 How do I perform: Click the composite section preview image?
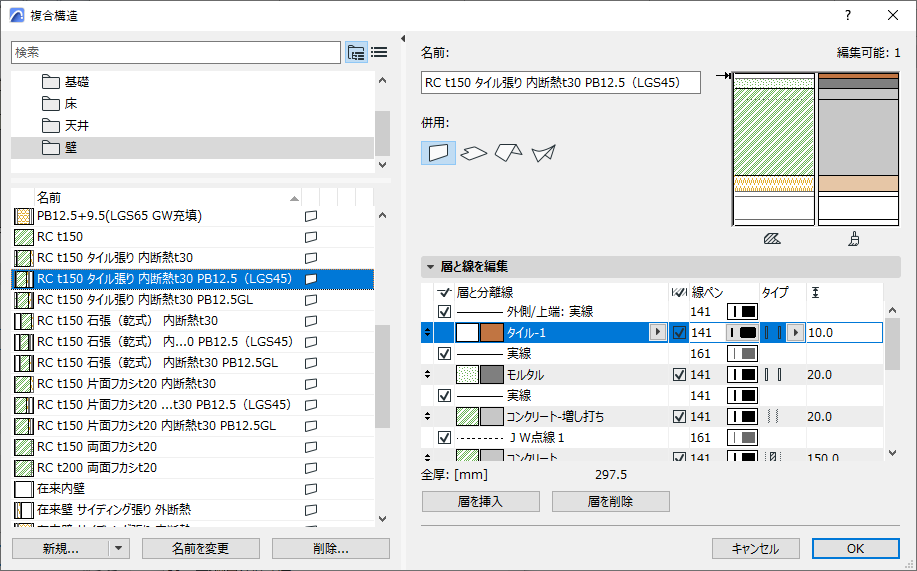pos(815,149)
